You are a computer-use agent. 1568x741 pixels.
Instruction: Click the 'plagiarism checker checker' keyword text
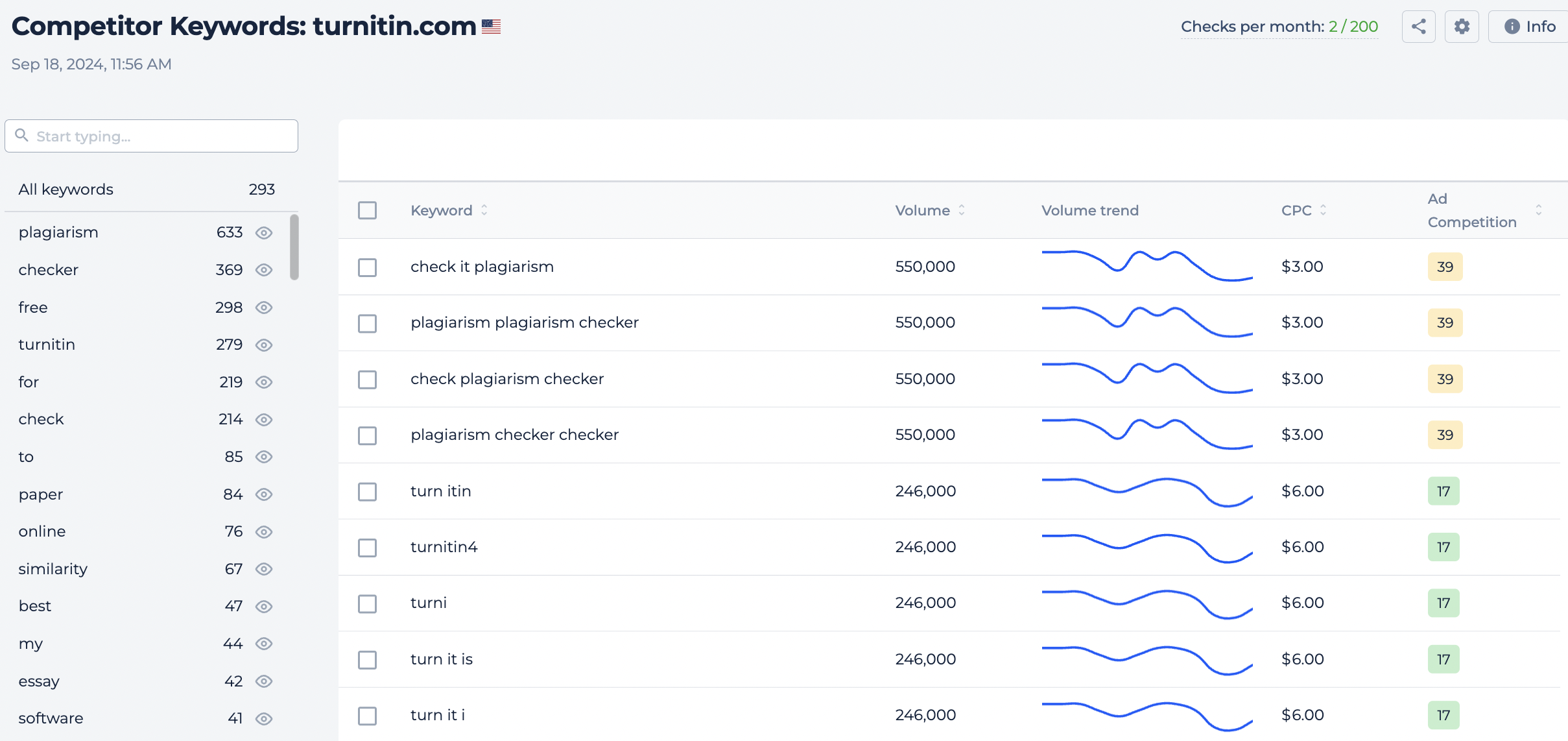(x=514, y=435)
